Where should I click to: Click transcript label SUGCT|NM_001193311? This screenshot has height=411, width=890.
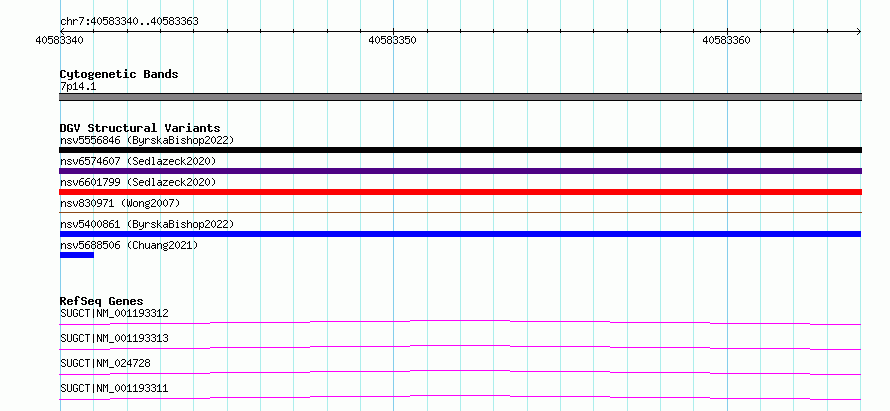[114, 389]
